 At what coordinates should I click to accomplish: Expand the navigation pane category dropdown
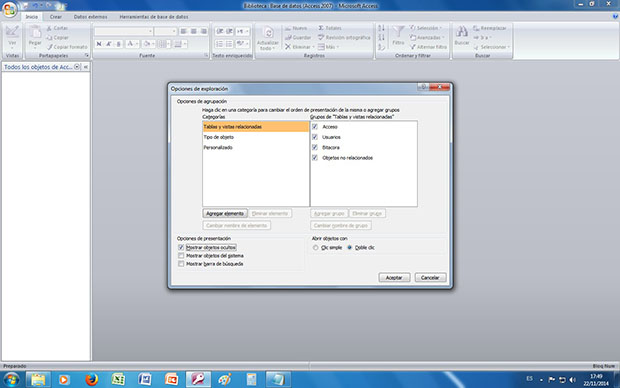[77, 67]
